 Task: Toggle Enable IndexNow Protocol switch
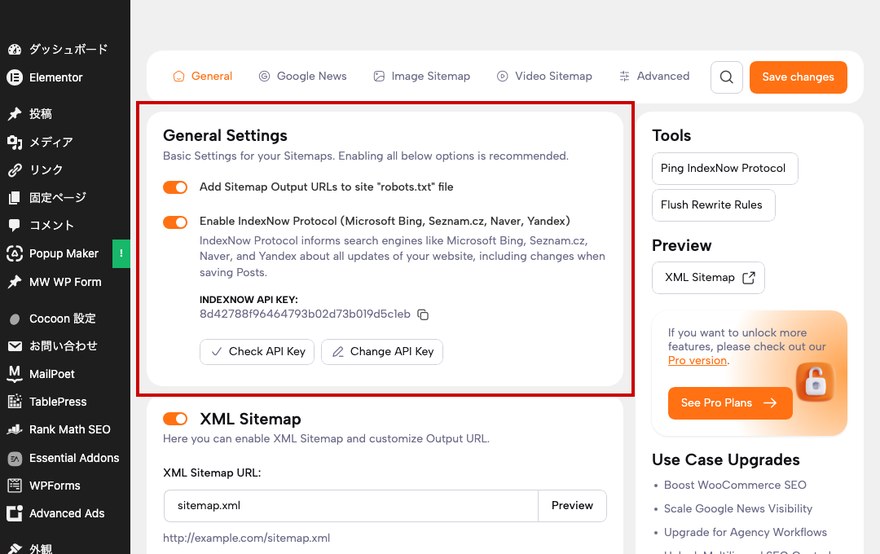[x=175, y=222]
